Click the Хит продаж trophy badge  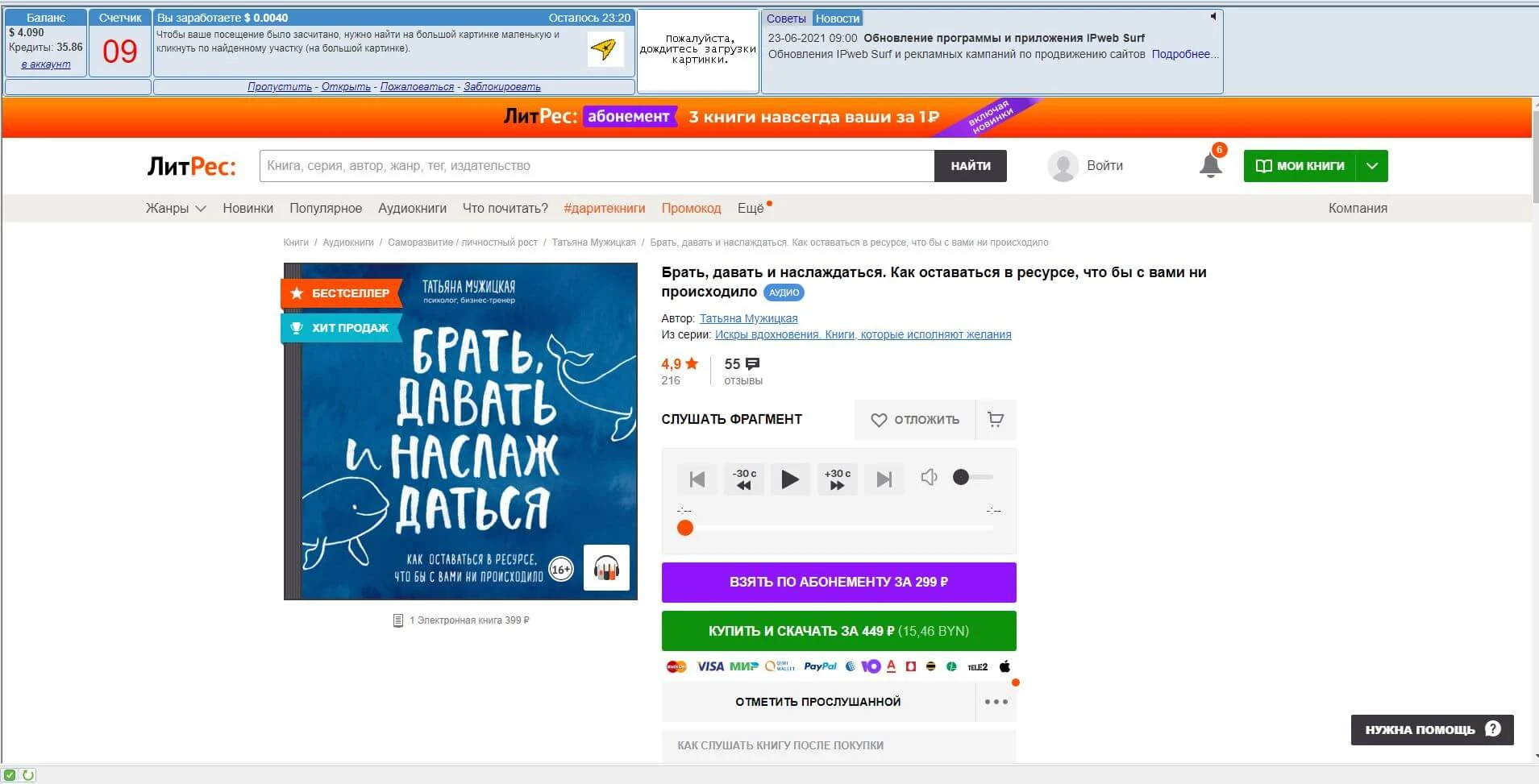tap(341, 328)
